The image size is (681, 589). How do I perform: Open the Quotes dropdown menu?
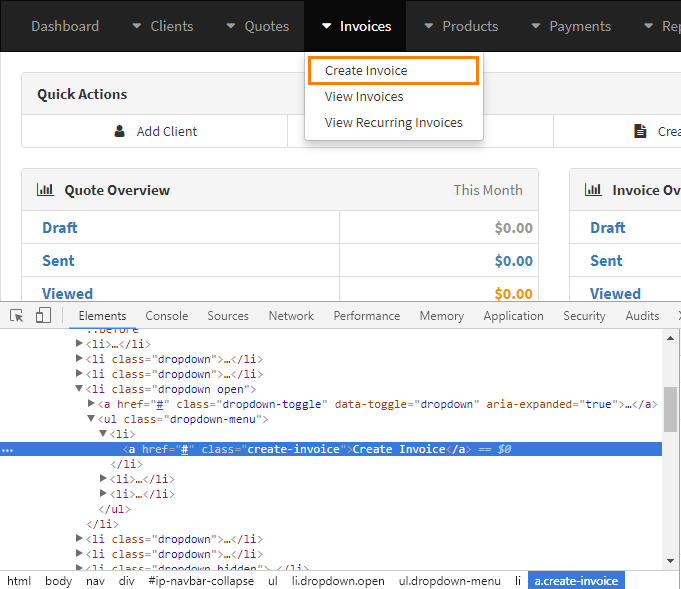tap(258, 26)
